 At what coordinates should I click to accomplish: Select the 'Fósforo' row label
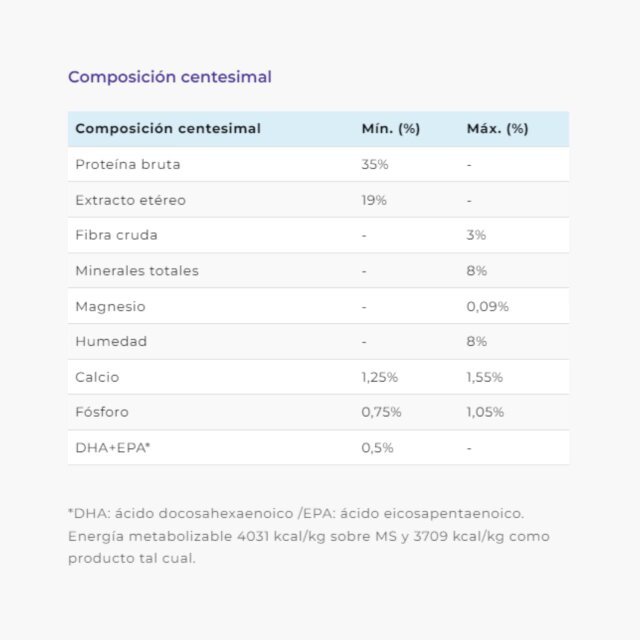102,412
